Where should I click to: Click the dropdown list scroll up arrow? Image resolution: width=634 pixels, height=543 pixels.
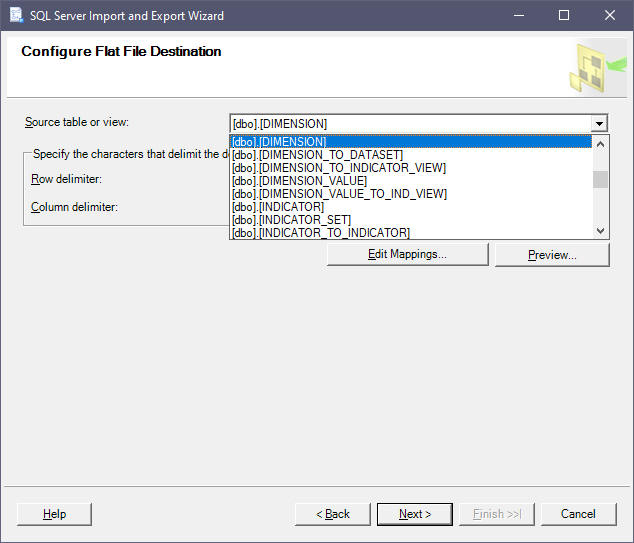(600, 144)
